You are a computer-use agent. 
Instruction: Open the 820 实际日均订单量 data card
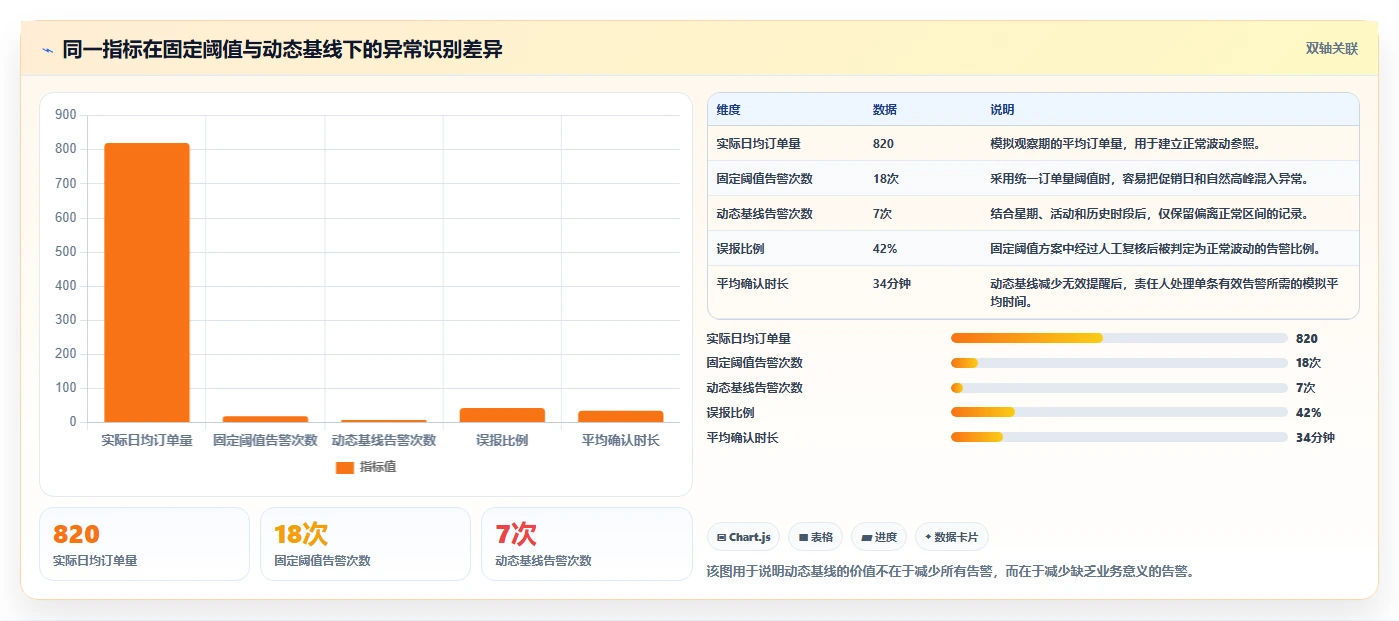pyautogui.click(x=144, y=544)
